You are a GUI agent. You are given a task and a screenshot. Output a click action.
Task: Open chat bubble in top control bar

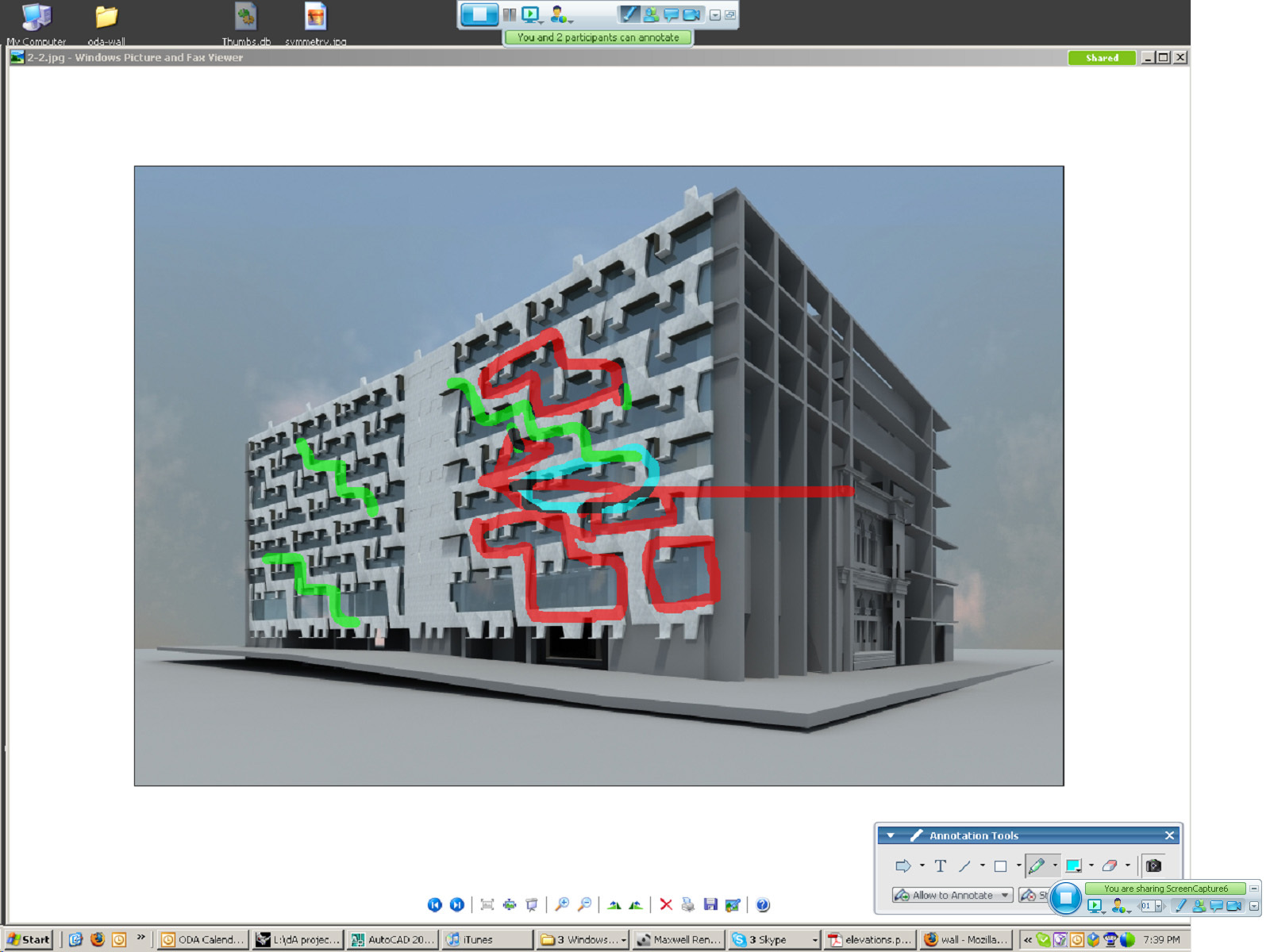[672, 14]
